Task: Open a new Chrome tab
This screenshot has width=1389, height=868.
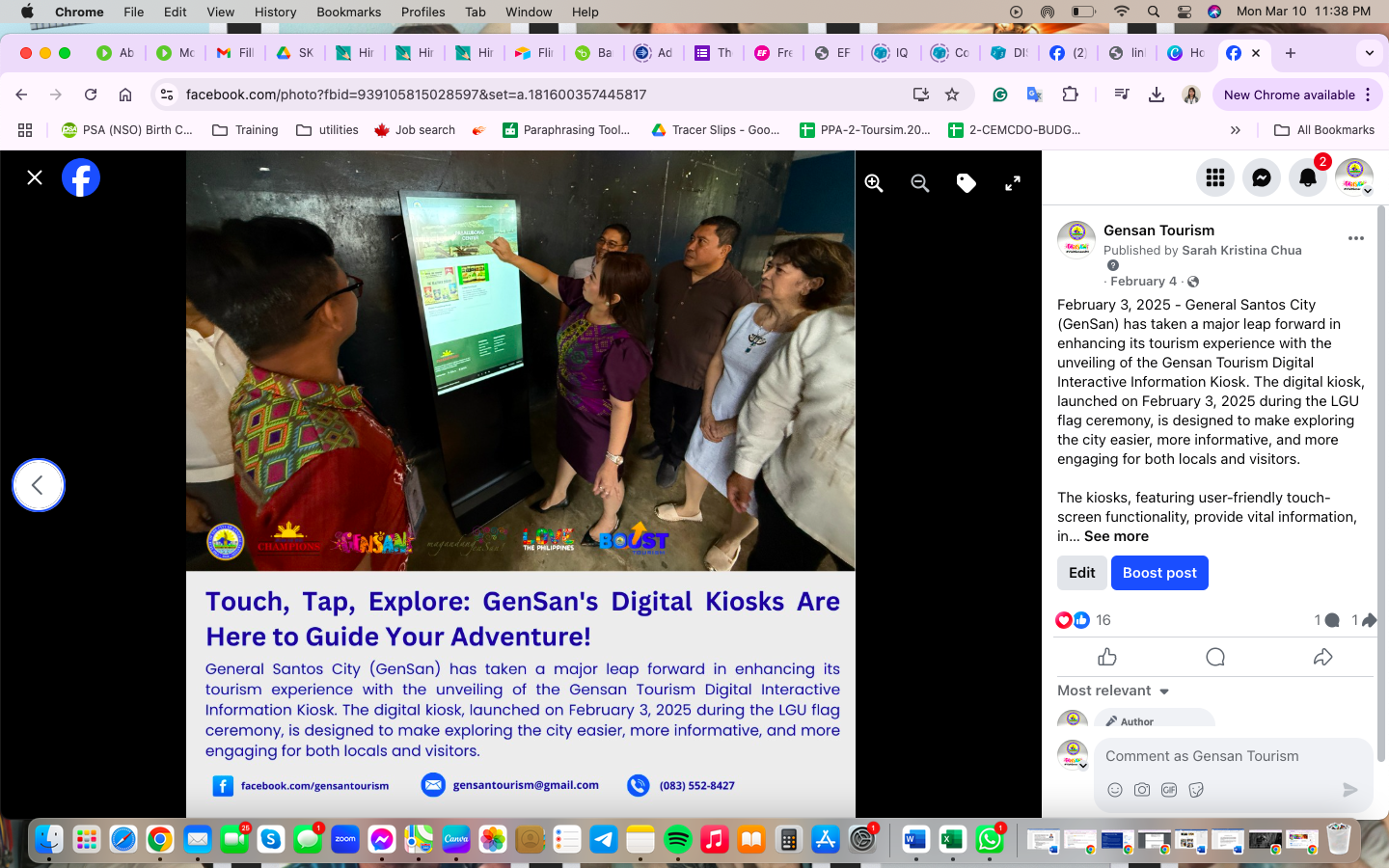Action: [1291, 53]
